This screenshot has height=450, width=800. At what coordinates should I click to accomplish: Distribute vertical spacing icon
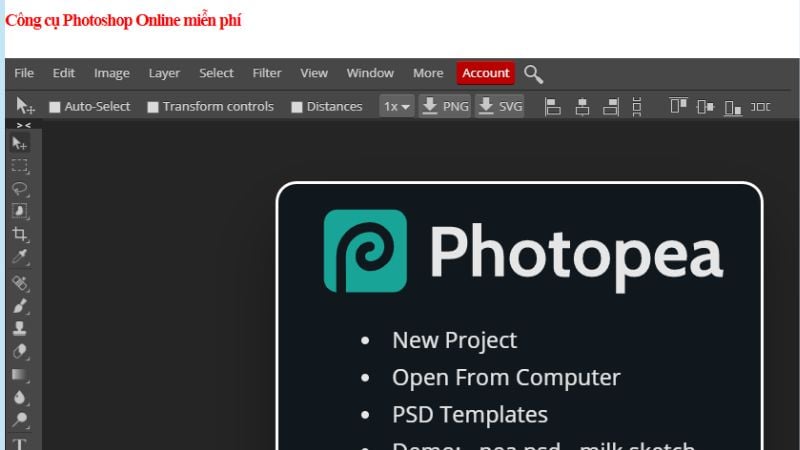click(637, 107)
